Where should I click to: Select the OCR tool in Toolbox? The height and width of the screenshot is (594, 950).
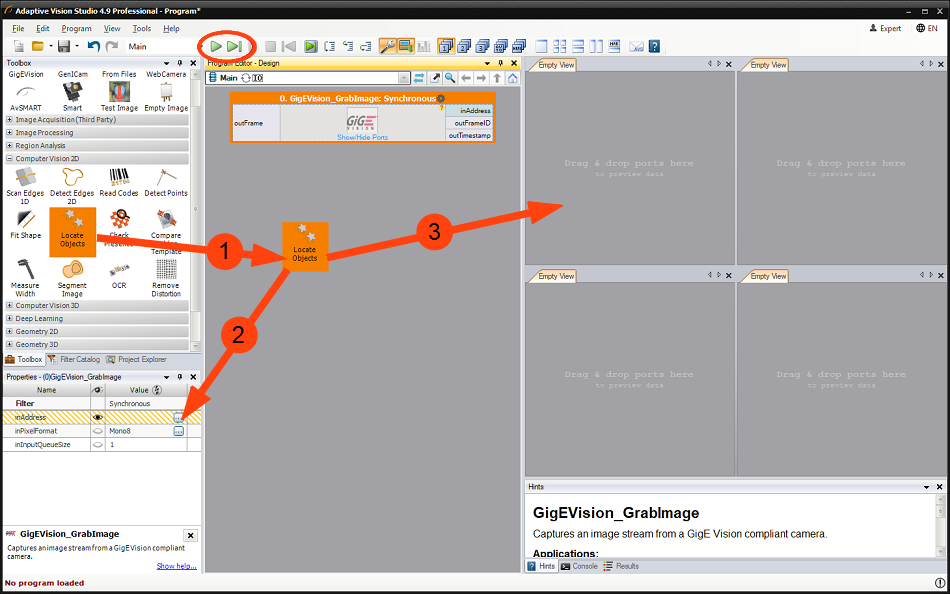pyautogui.click(x=119, y=273)
